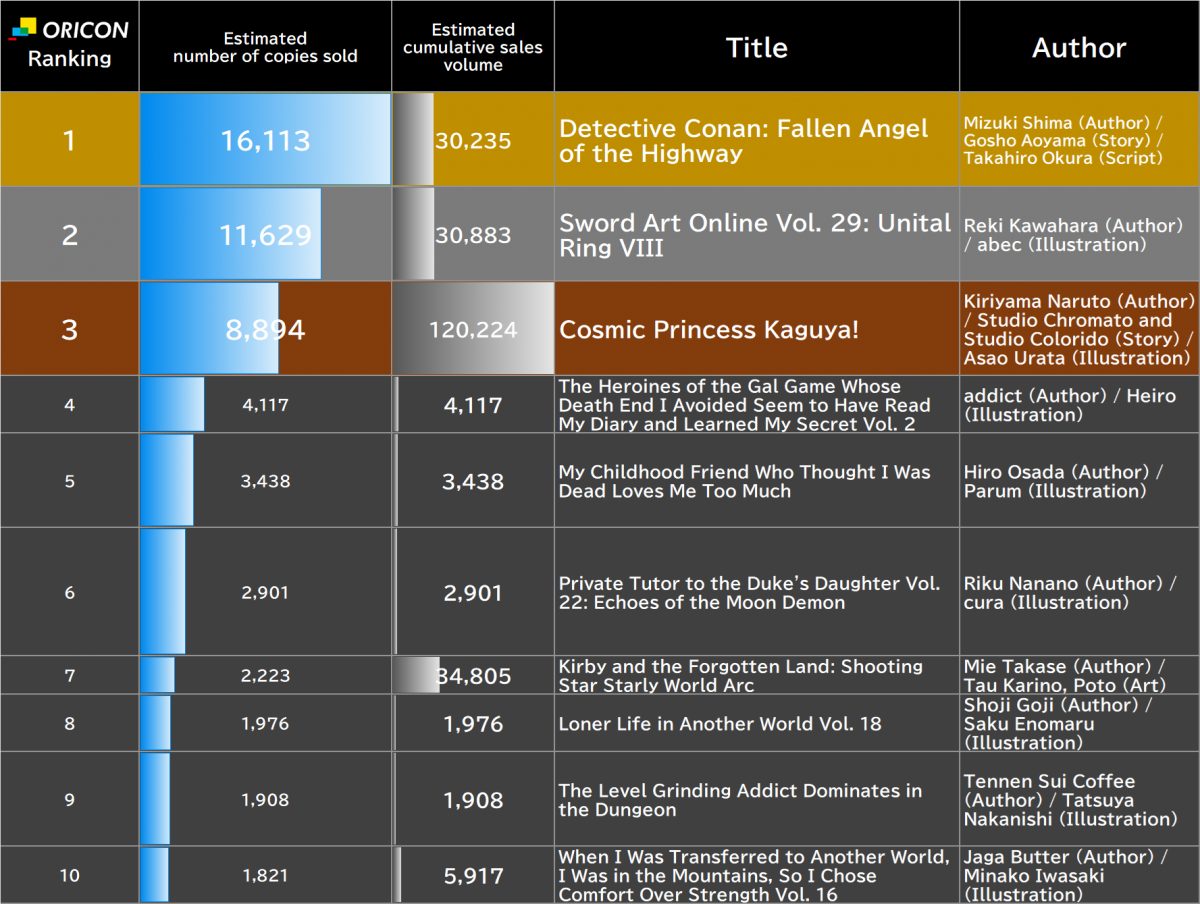
Task: Select the gray bar showing 120,224 cumulative sales
Action: [473, 329]
